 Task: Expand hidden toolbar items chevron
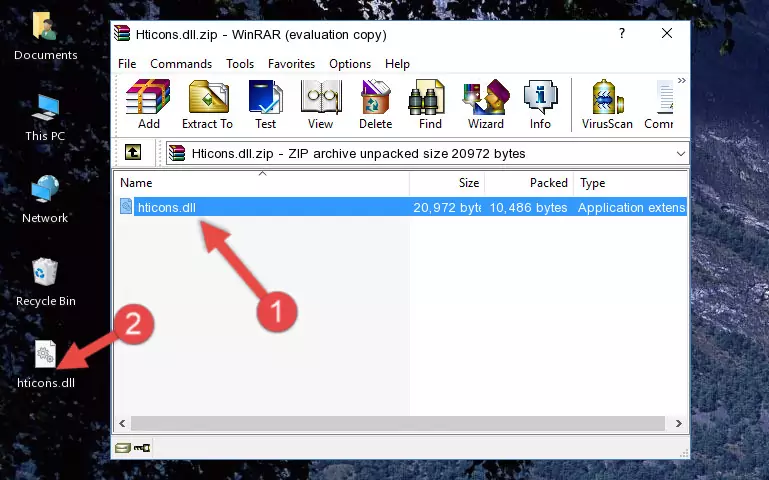682,80
